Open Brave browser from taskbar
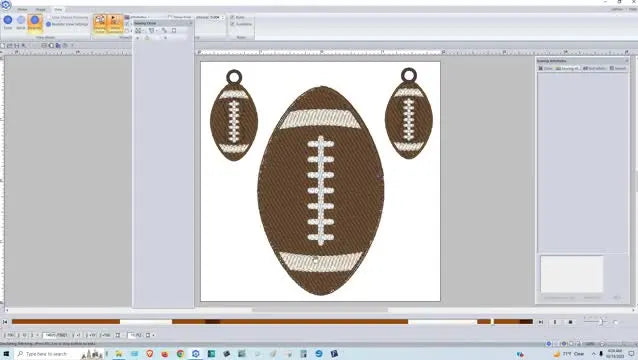Viewport: 638px width, 360px height. coord(149,354)
